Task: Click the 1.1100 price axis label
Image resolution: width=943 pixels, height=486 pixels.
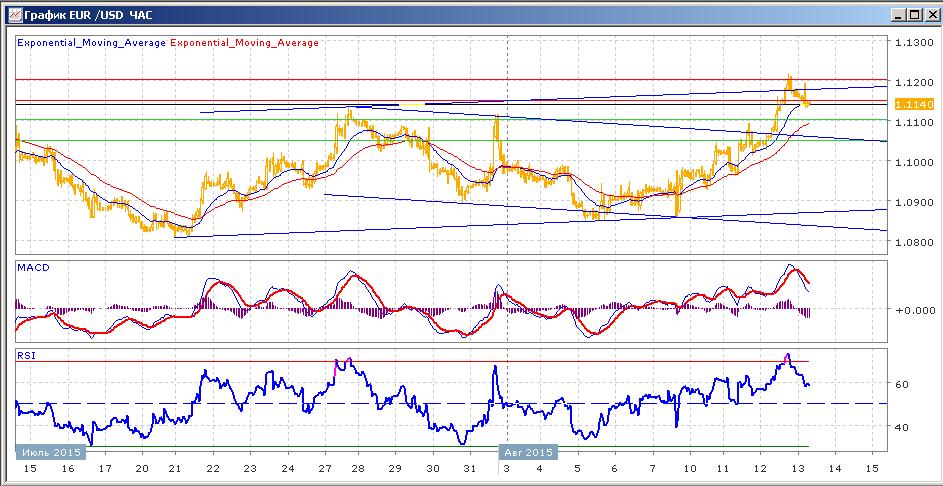Action: point(914,122)
